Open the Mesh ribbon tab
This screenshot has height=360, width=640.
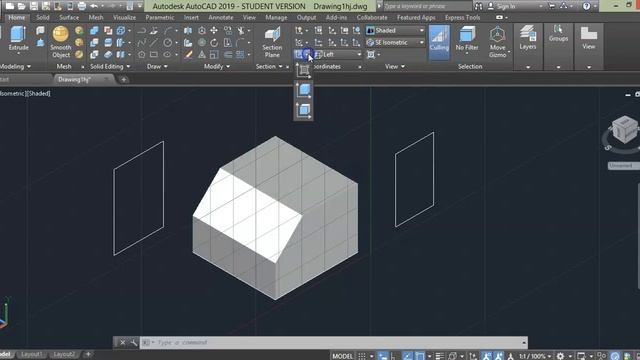click(x=96, y=18)
